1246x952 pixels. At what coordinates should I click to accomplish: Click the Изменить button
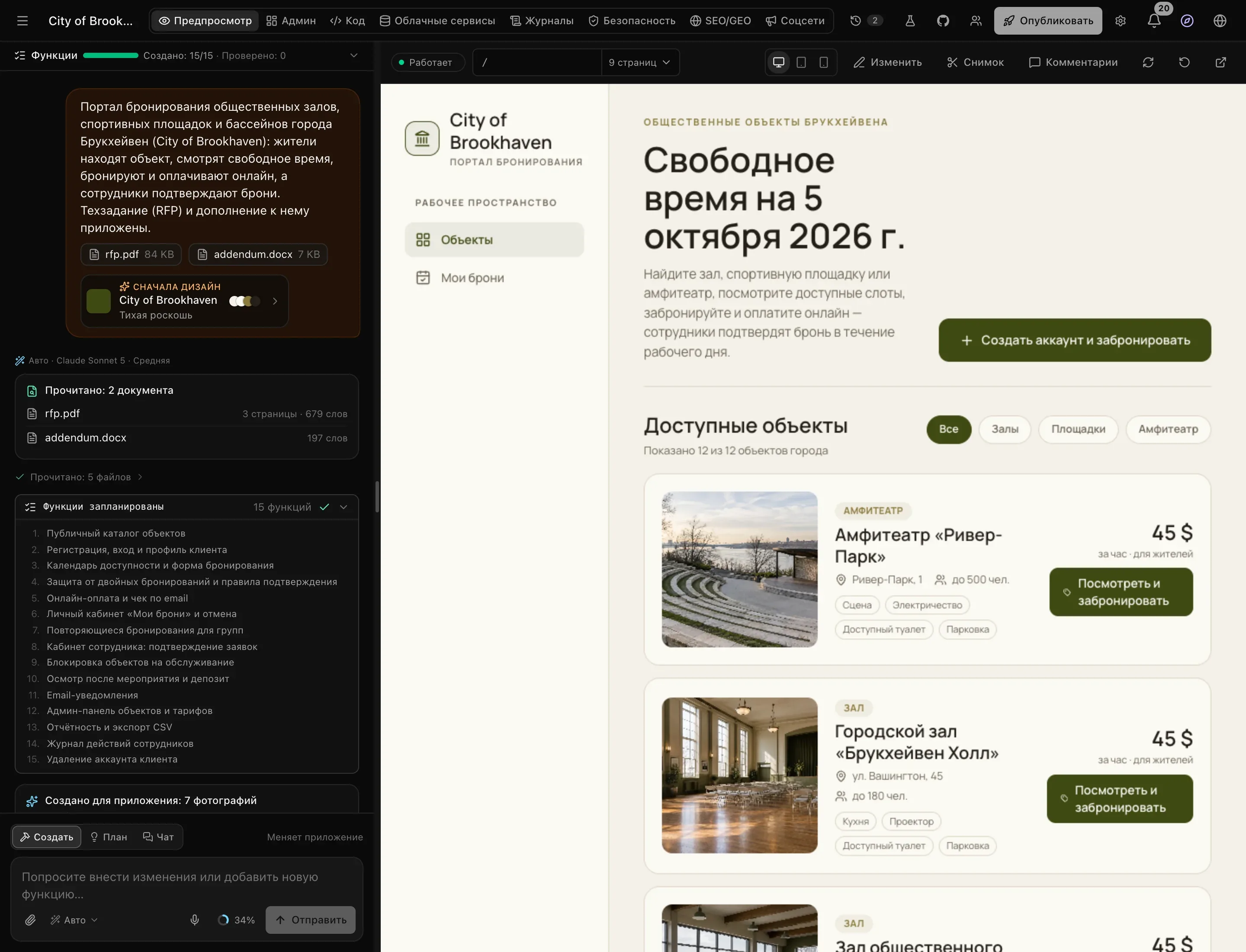888,62
